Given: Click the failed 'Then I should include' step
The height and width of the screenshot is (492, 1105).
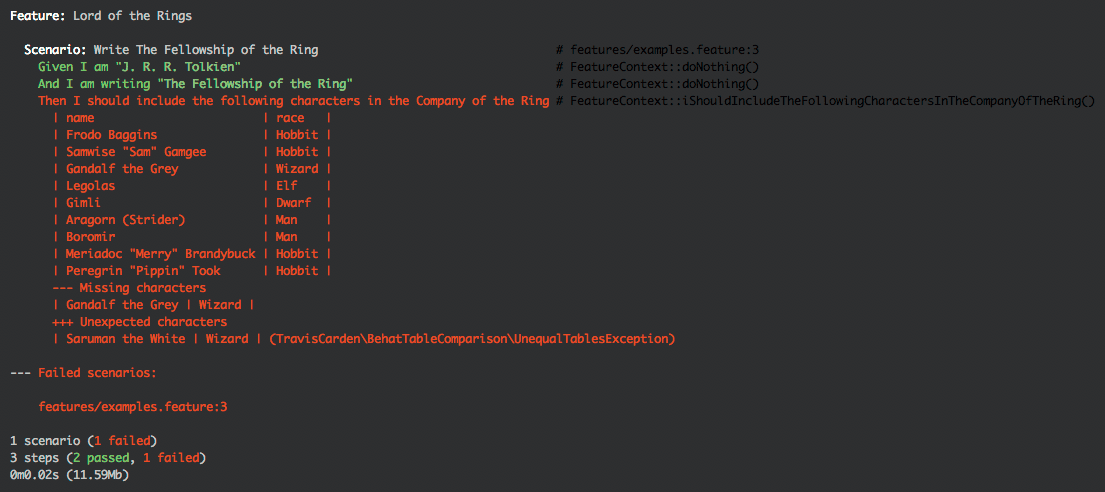Looking at the screenshot, I should click(x=293, y=101).
